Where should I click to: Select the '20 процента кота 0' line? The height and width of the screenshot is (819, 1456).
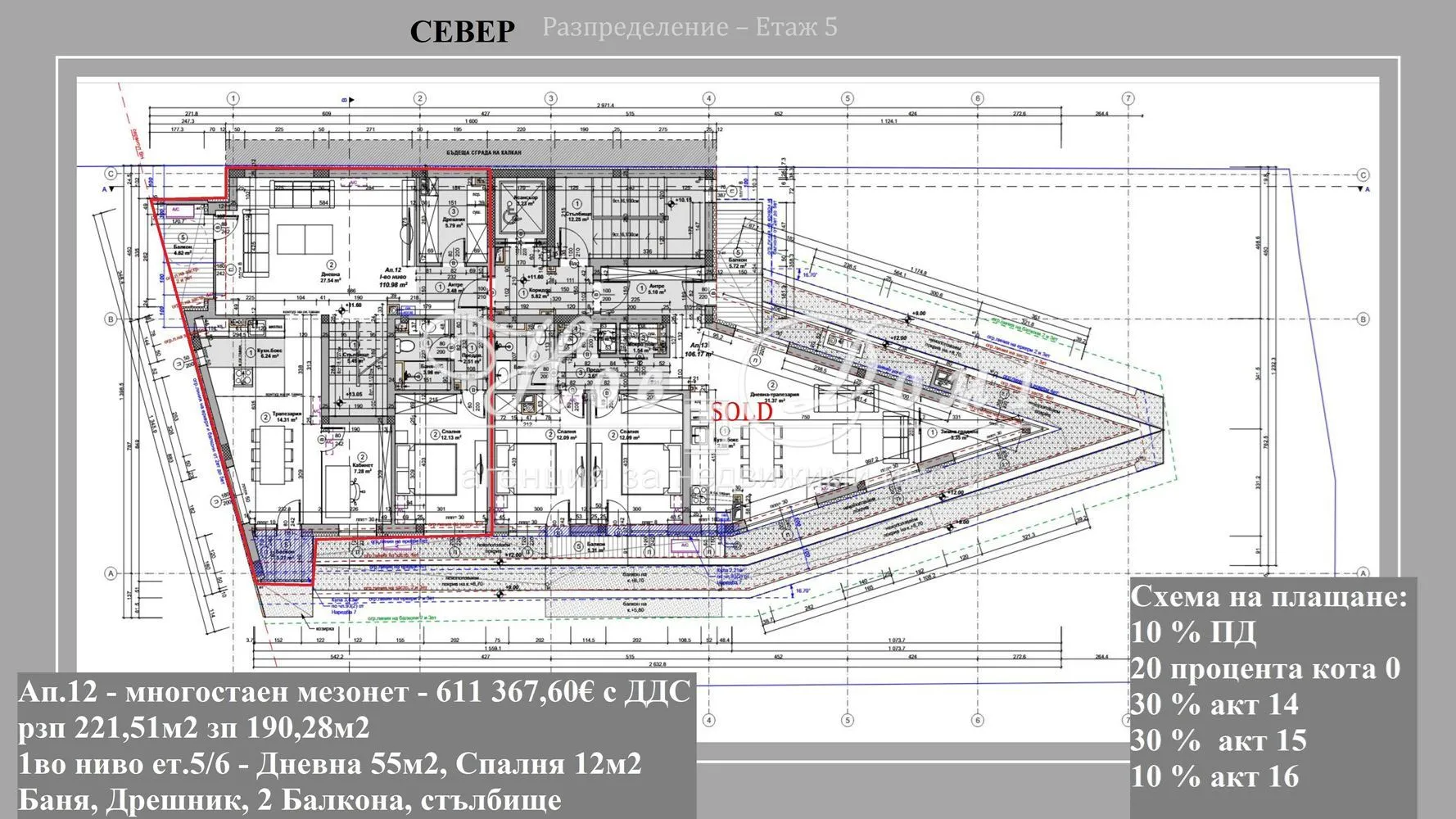point(1265,668)
